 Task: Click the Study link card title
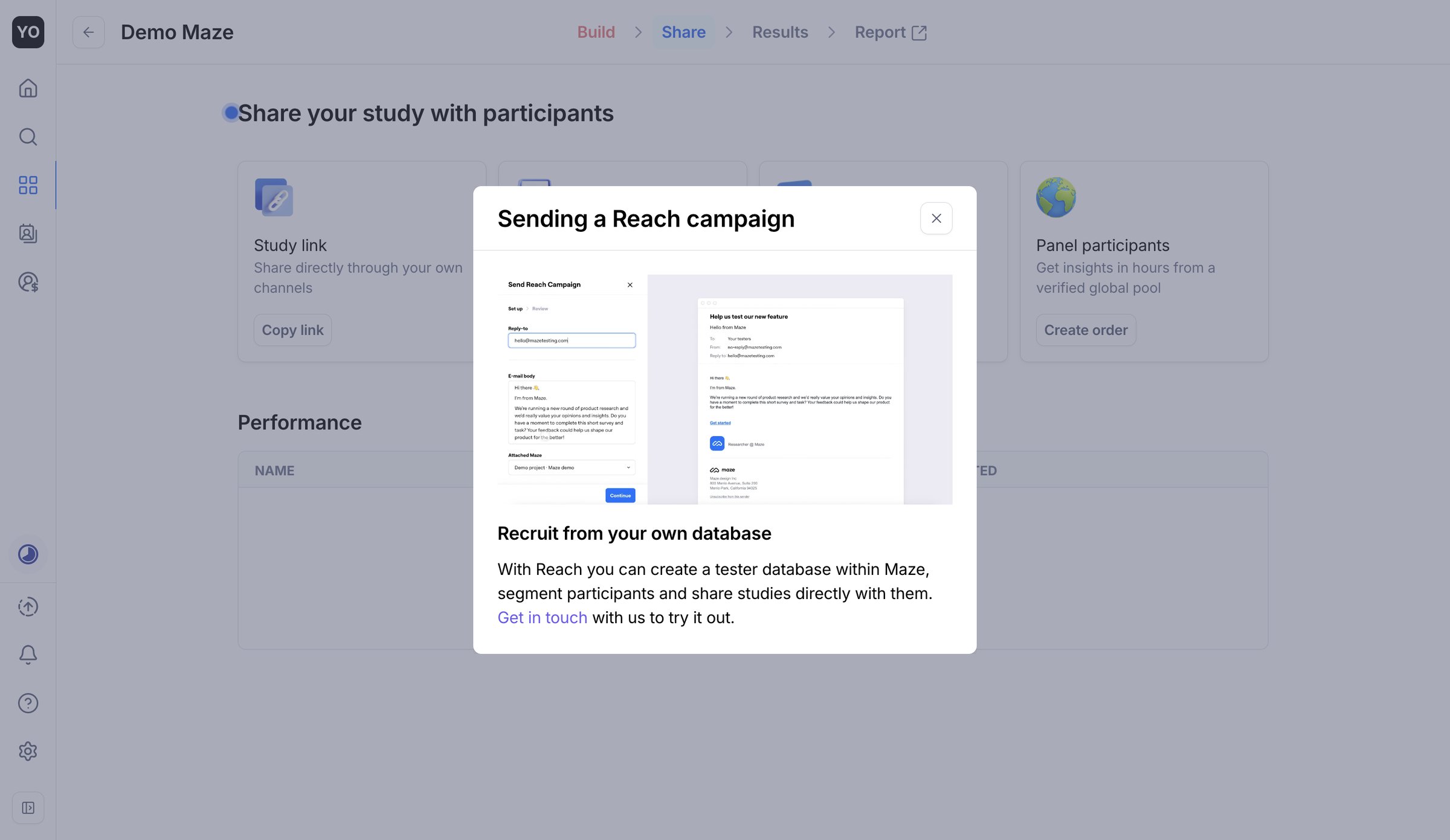point(290,245)
